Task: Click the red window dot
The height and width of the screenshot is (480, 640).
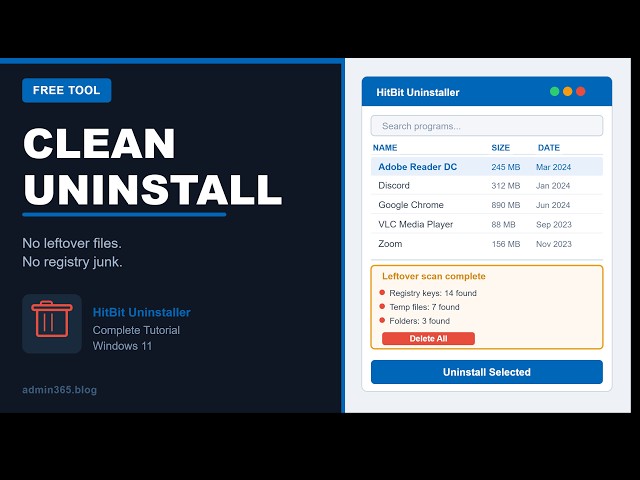Action: [580, 91]
